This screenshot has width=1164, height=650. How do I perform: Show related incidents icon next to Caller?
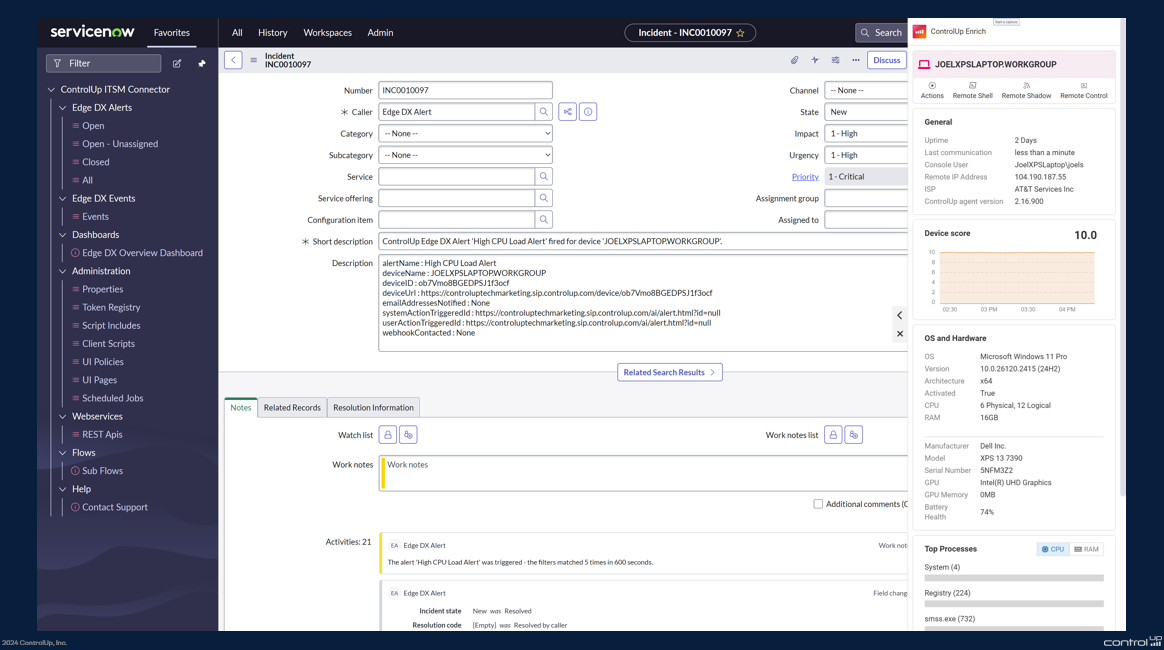tap(568, 112)
